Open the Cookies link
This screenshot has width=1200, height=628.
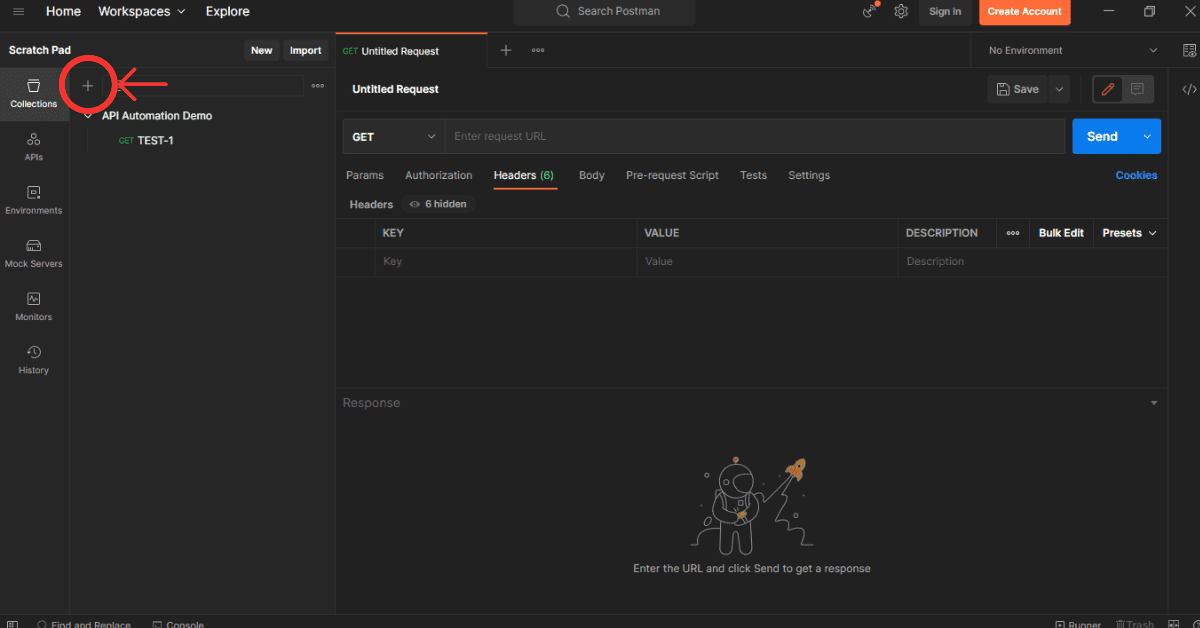coord(1136,175)
